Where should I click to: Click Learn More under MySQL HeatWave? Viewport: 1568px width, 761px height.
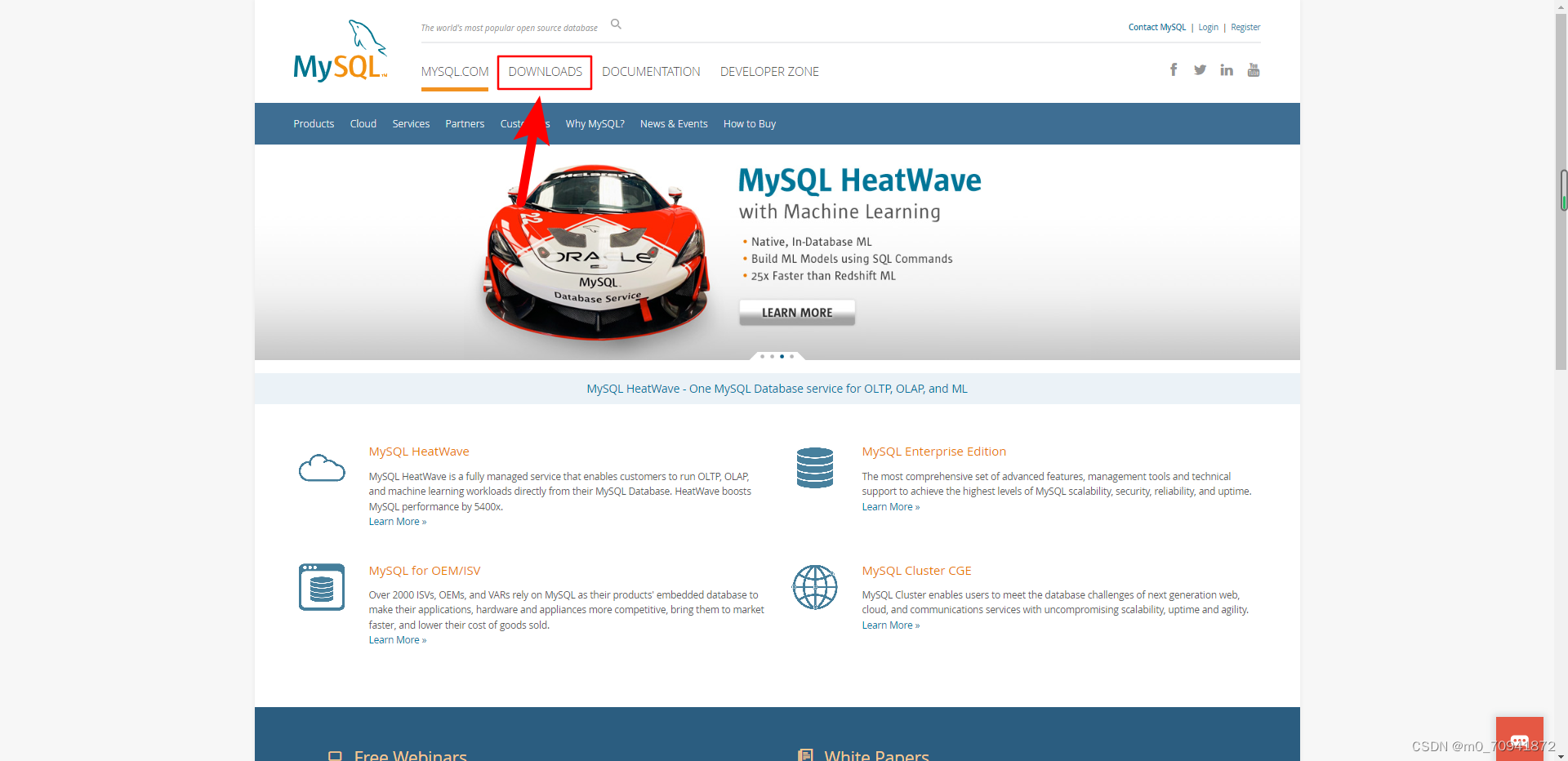point(398,522)
